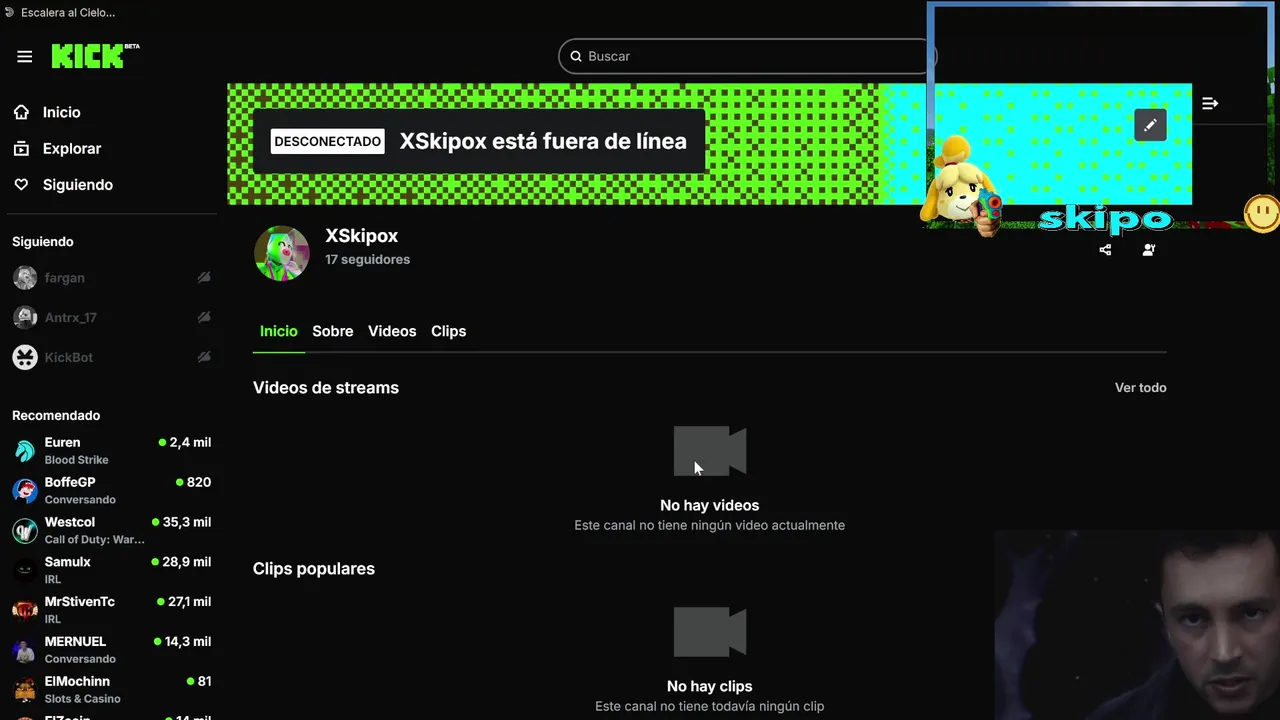Click MERNUEL's avatar
Screen dimensions: 1280x720
[x=25, y=650]
